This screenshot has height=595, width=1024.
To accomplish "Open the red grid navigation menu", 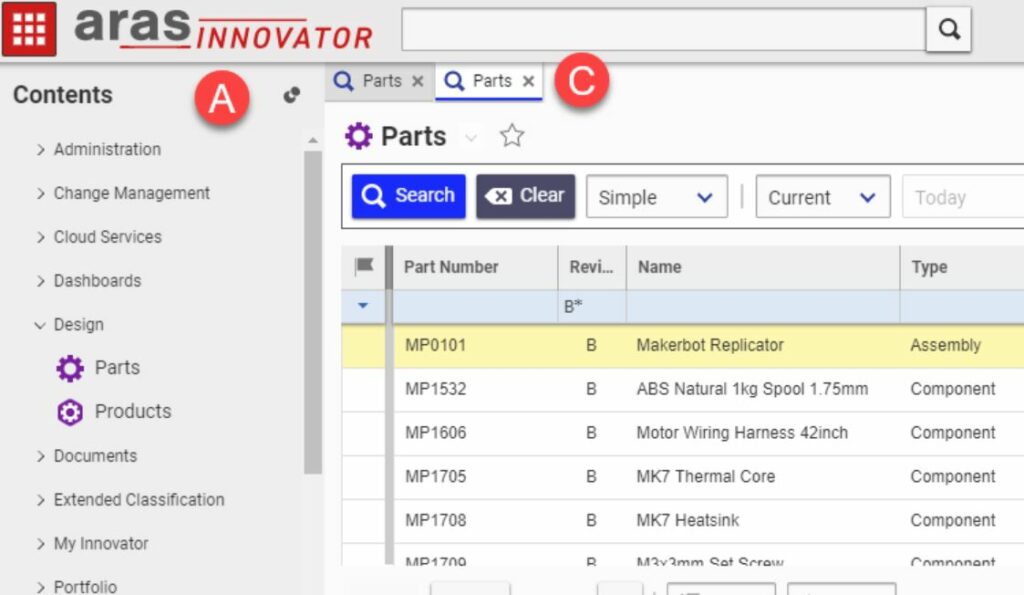I will coord(29,29).
